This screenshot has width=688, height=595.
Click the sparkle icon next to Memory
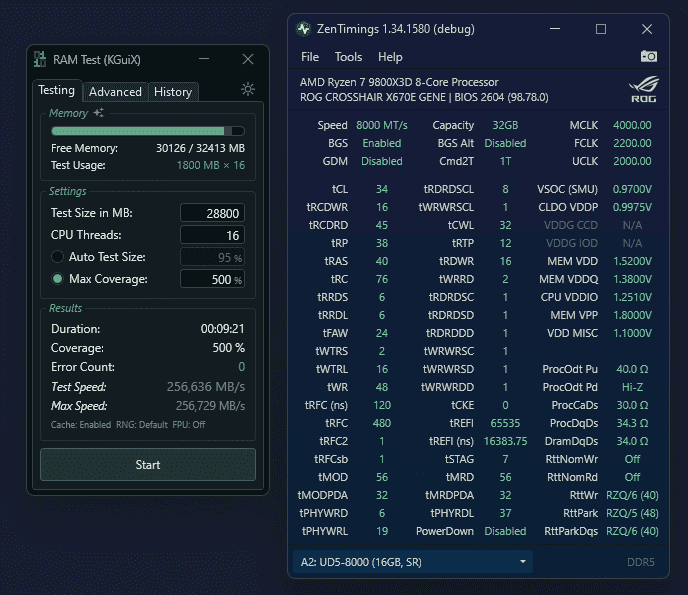[x=99, y=112]
